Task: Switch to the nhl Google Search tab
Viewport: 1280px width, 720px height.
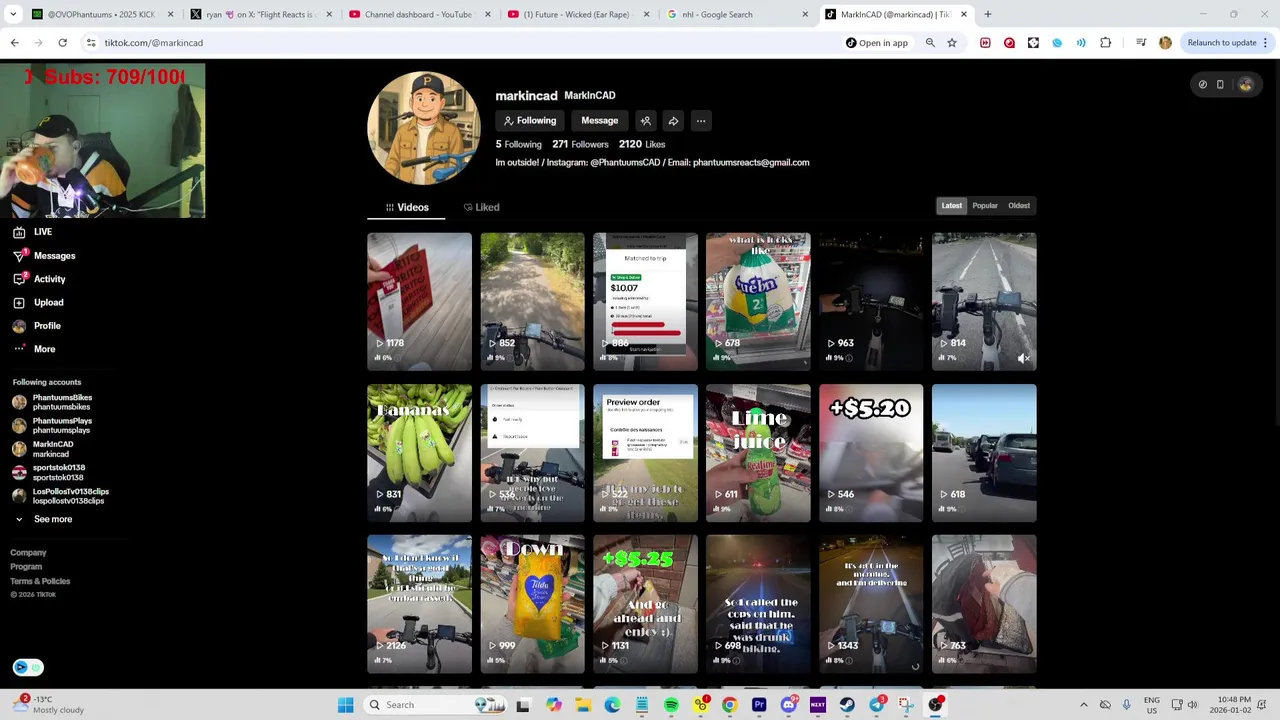Action: (738, 15)
